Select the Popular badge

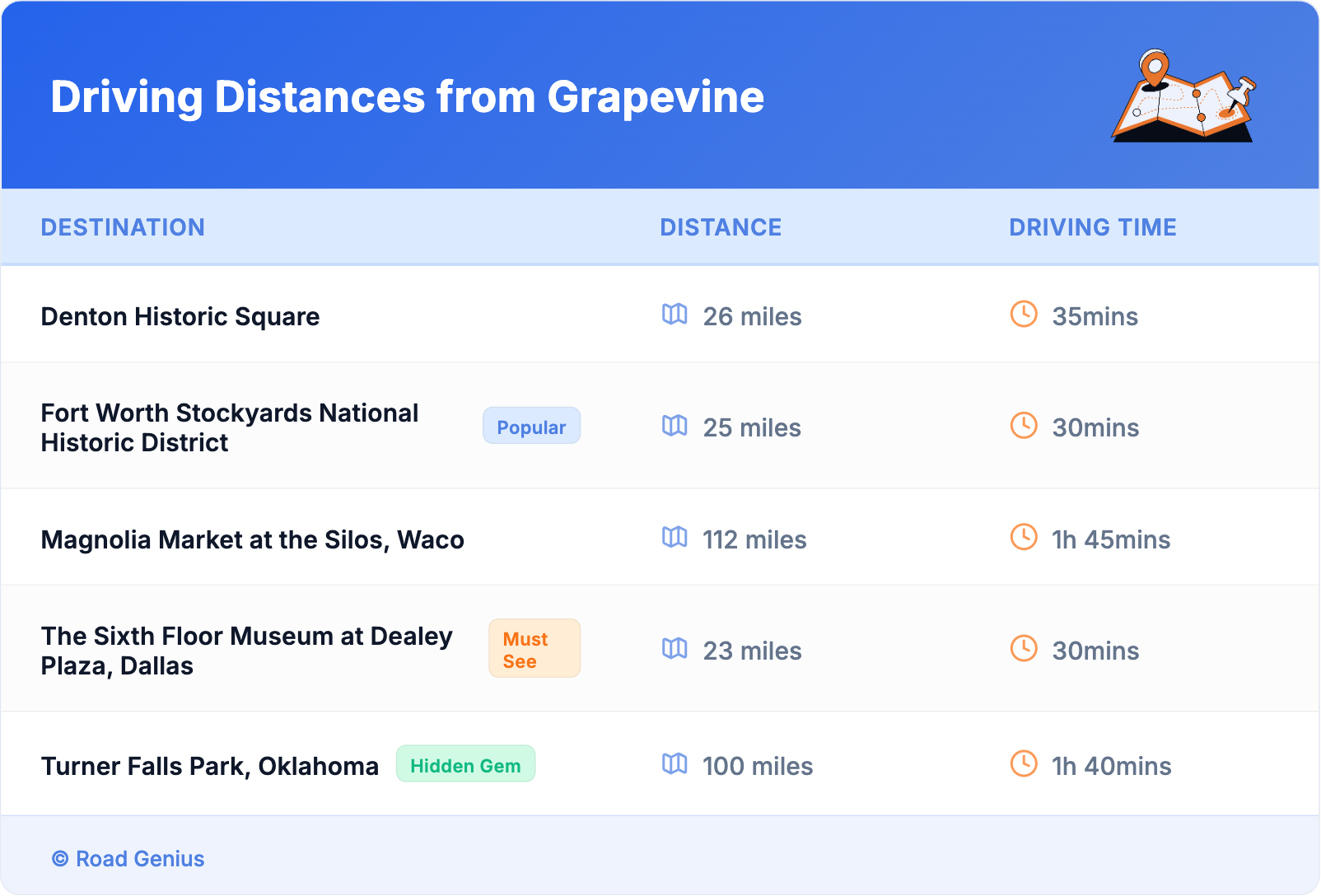coord(531,427)
